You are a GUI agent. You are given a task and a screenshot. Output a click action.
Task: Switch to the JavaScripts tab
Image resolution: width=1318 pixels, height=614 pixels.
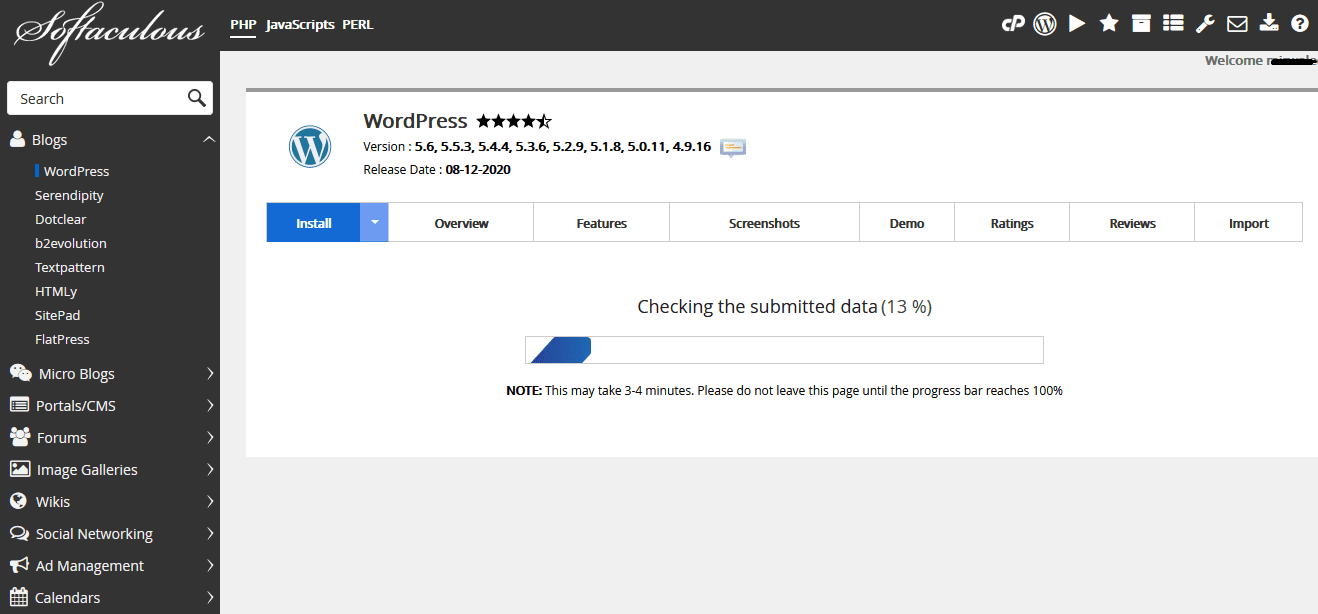click(300, 24)
